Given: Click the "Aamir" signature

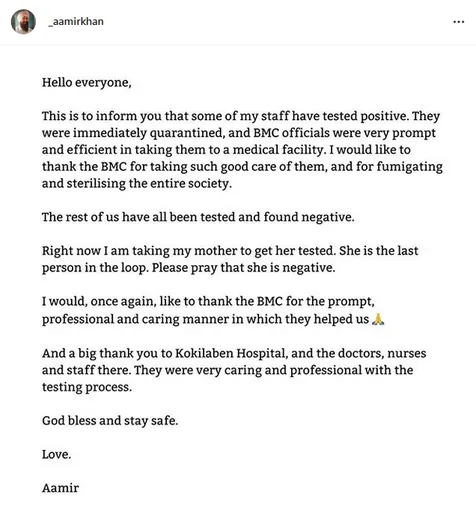Looking at the screenshot, I should (x=61, y=488).
